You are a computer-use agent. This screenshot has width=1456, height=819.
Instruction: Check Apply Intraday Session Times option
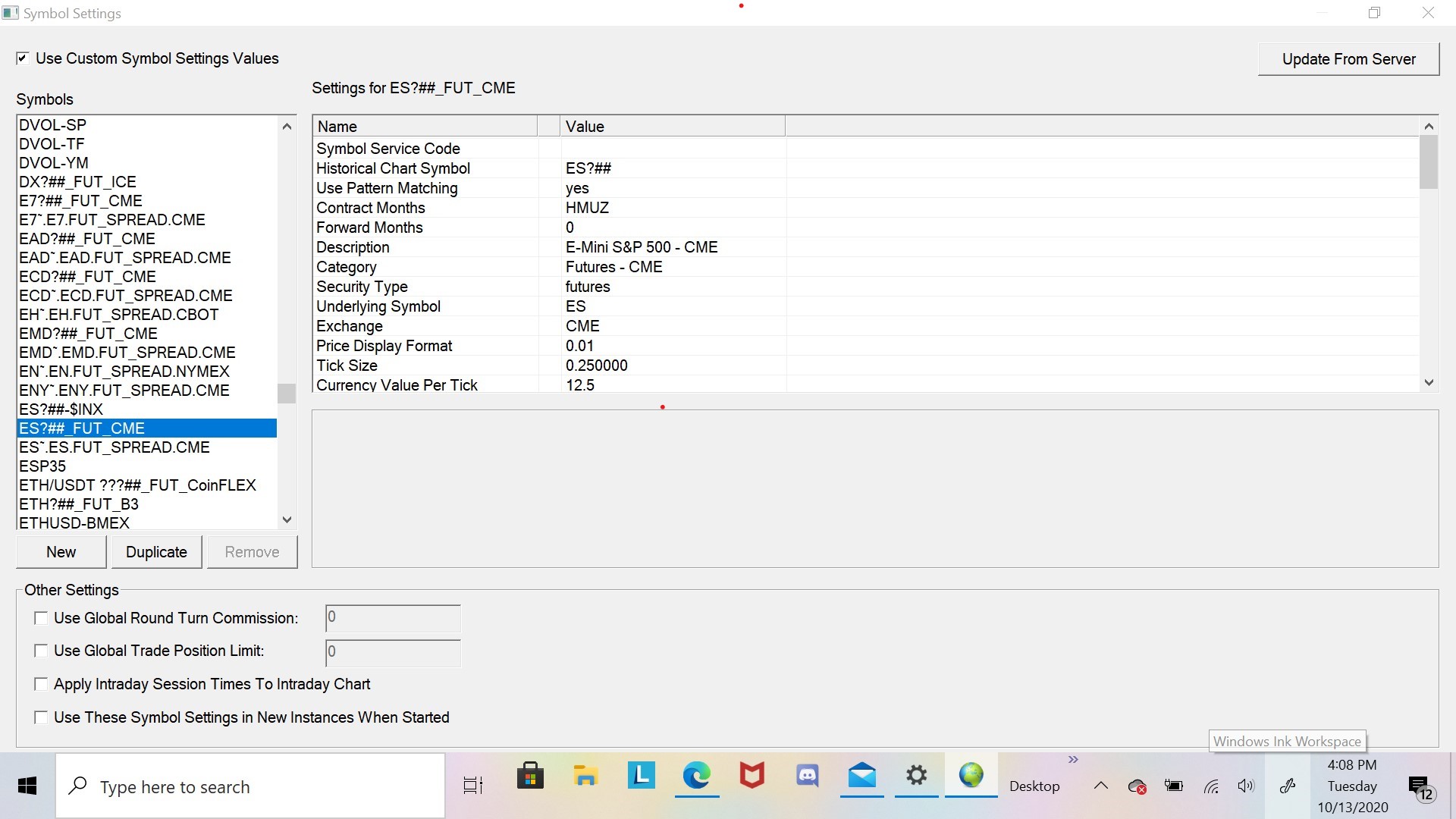pyautogui.click(x=41, y=684)
